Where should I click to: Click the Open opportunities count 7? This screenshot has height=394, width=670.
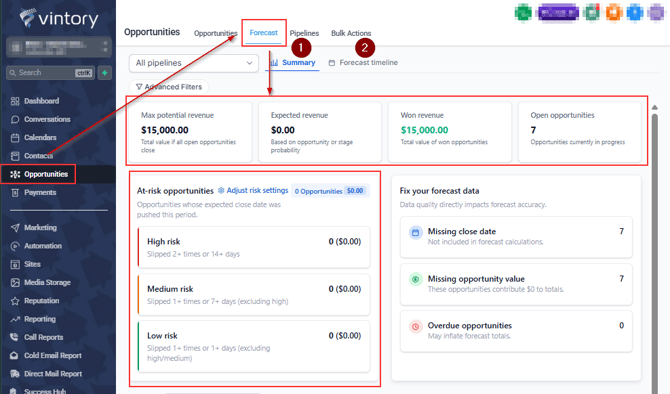(x=533, y=130)
